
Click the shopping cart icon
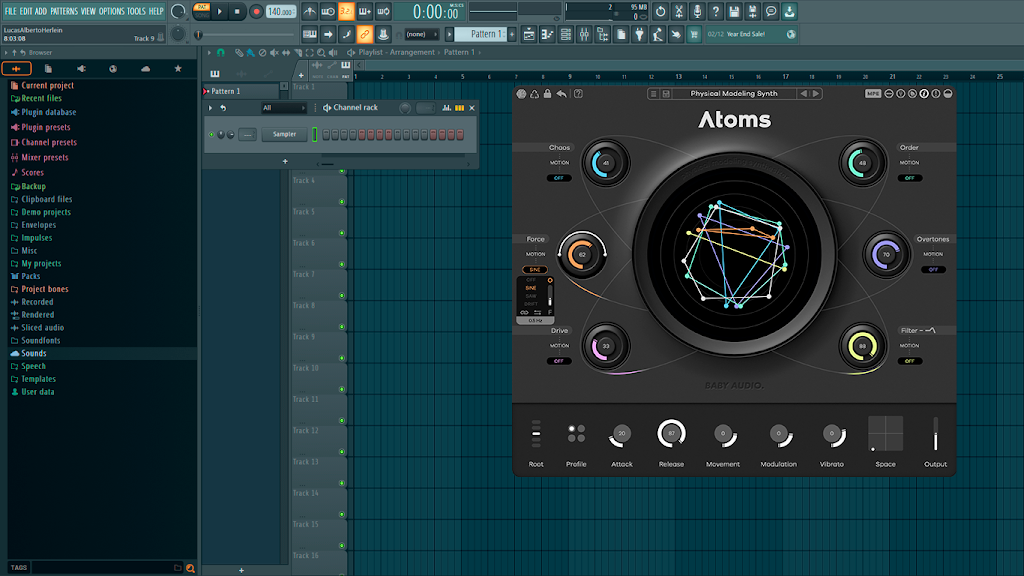[x=694, y=34]
